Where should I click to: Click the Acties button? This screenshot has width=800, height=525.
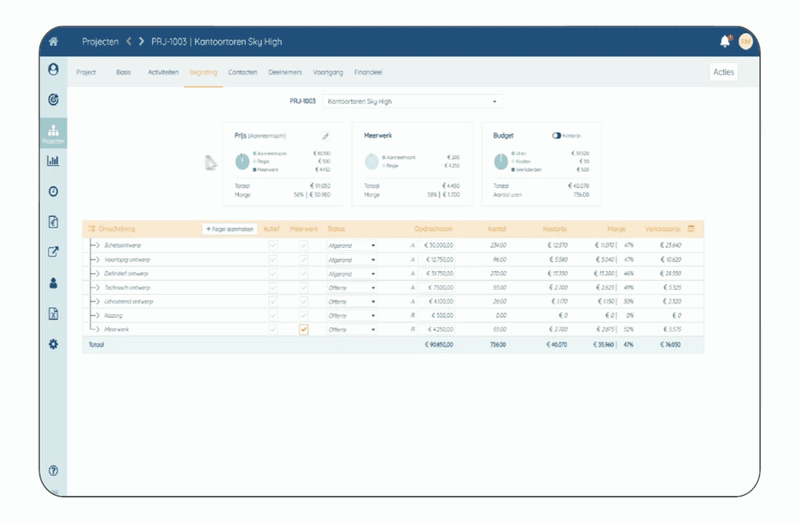(x=723, y=73)
